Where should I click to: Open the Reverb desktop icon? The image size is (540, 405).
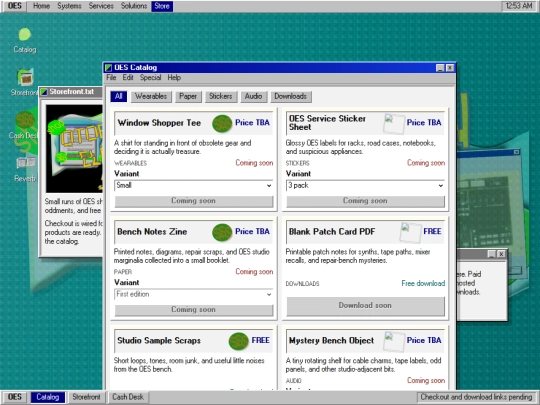coord(25,169)
